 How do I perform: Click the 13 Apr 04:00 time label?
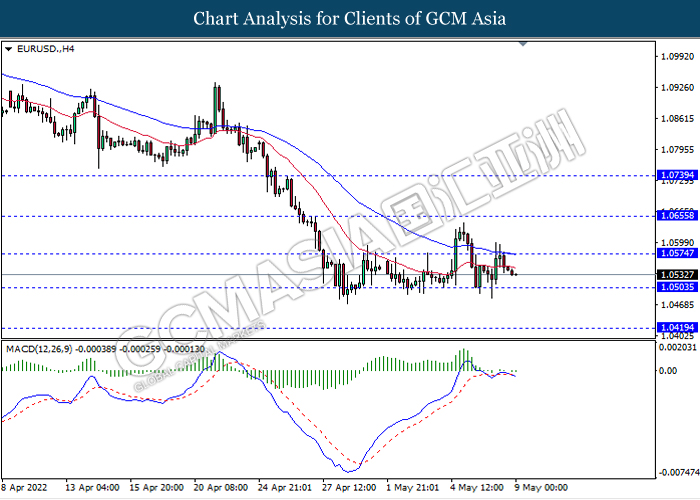[92, 487]
